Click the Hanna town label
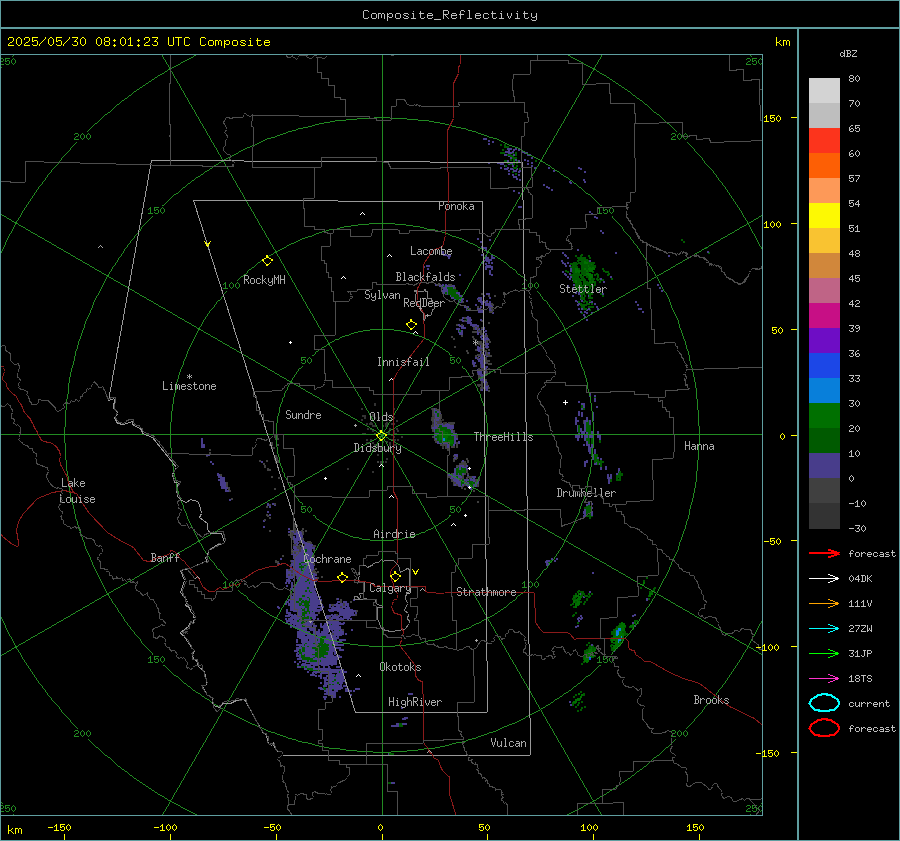 699,446
